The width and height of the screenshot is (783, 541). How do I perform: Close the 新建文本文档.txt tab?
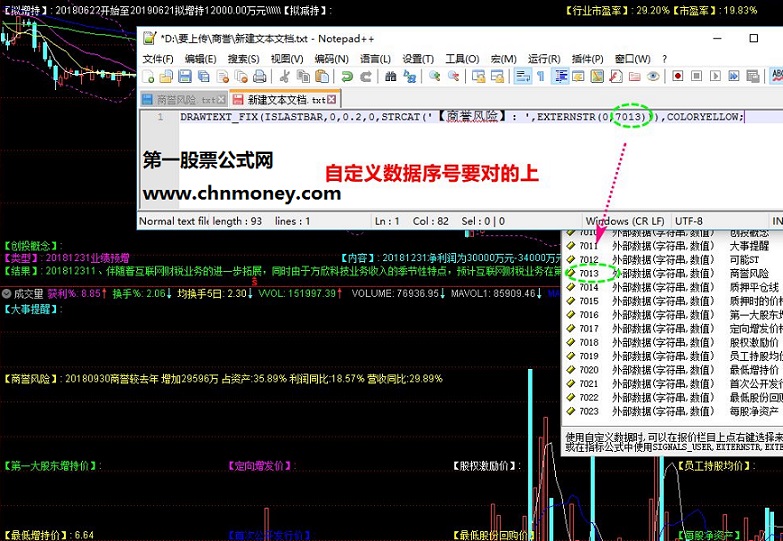[332, 100]
